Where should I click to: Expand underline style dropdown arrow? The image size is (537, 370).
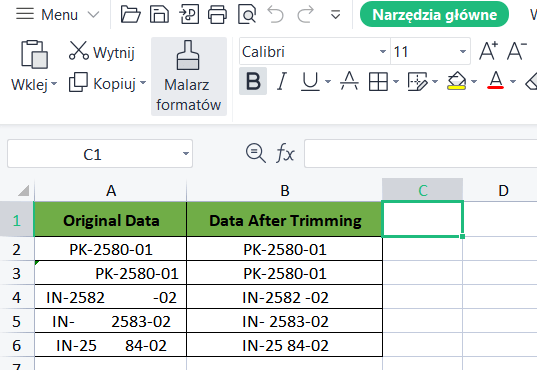(328, 82)
